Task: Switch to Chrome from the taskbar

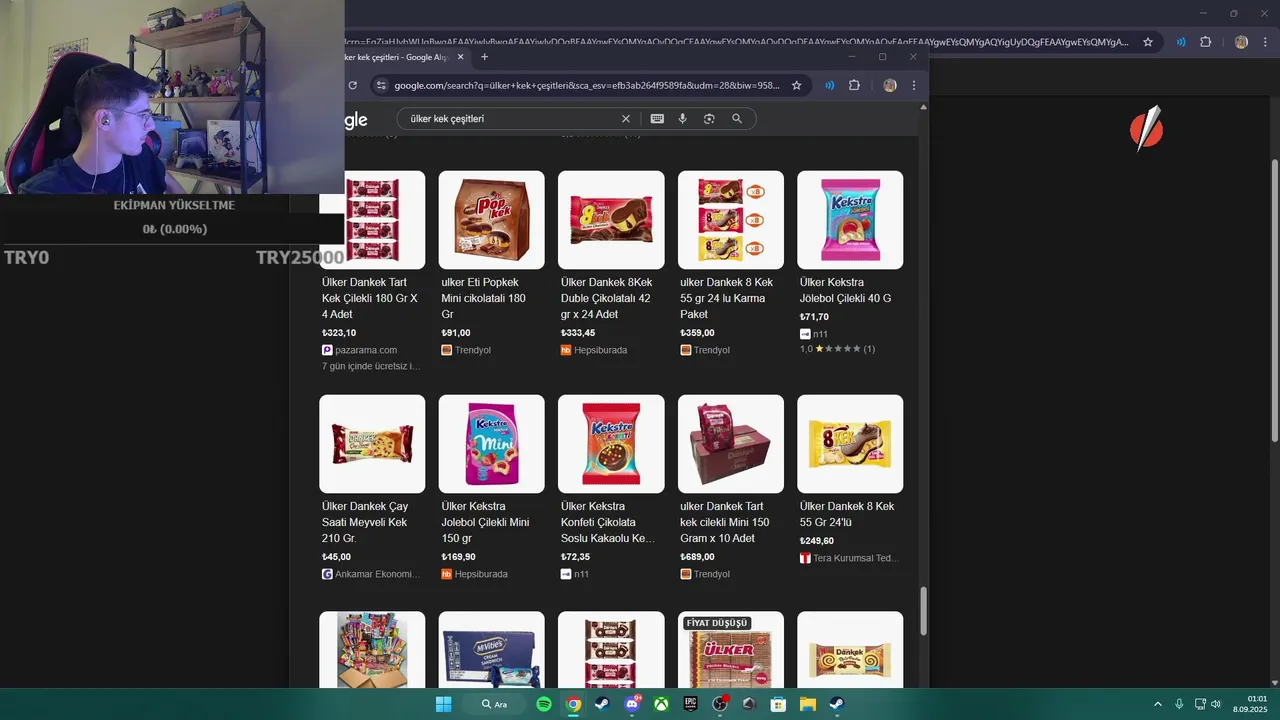Action: click(x=573, y=704)
